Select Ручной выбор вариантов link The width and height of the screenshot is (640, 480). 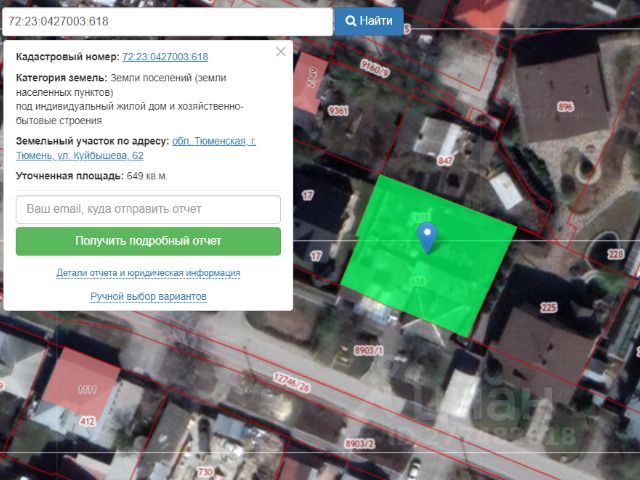click(148, 297)
